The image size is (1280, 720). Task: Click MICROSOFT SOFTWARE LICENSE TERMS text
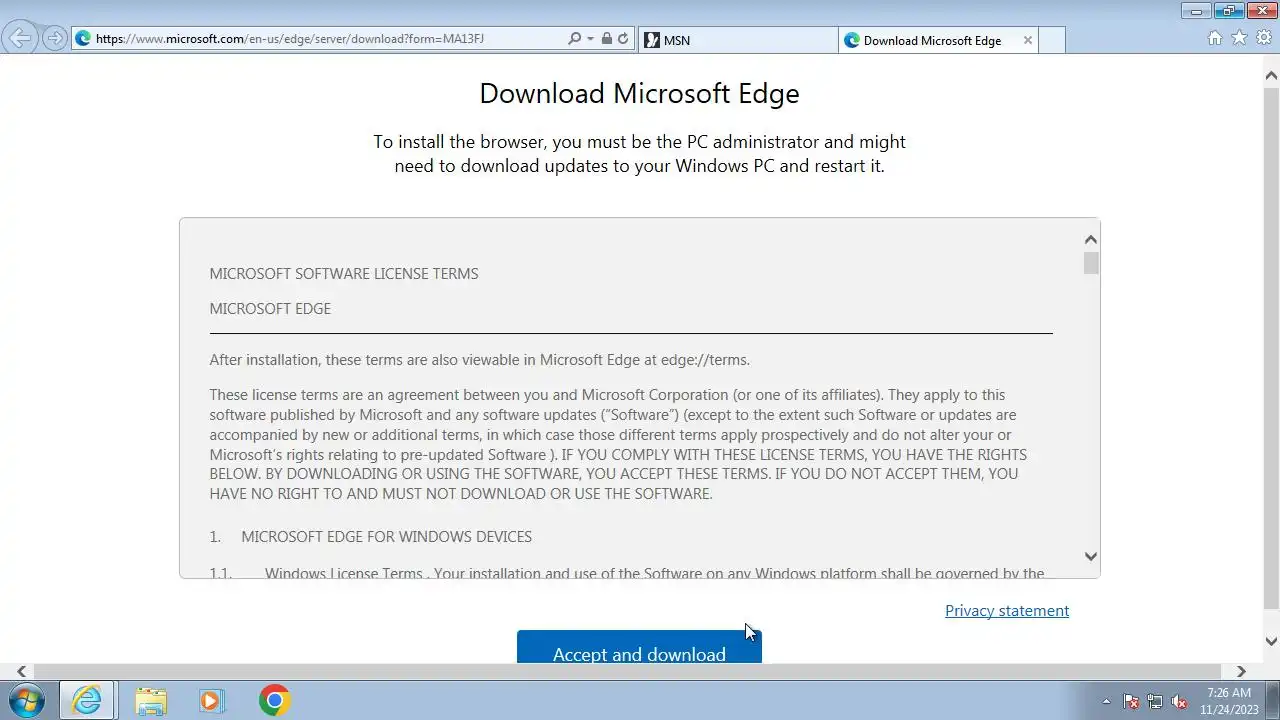pos(344,273)
